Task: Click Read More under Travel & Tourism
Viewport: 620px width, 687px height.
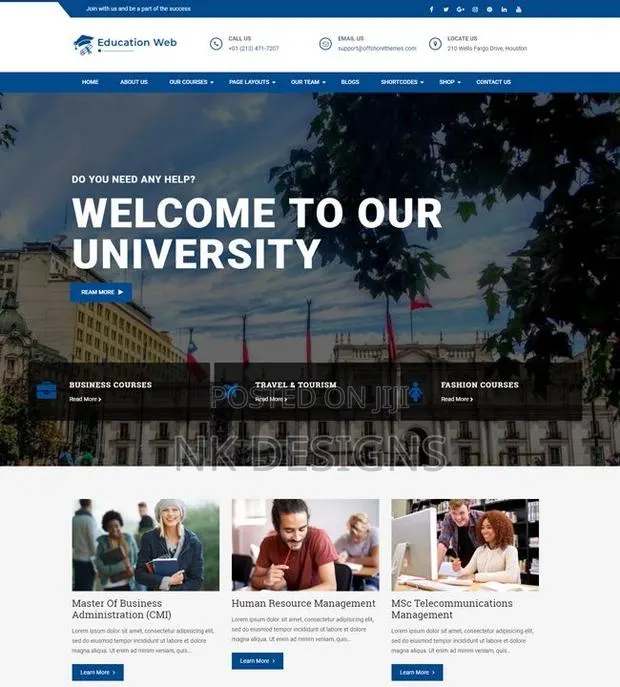Action: click(271, 399)
